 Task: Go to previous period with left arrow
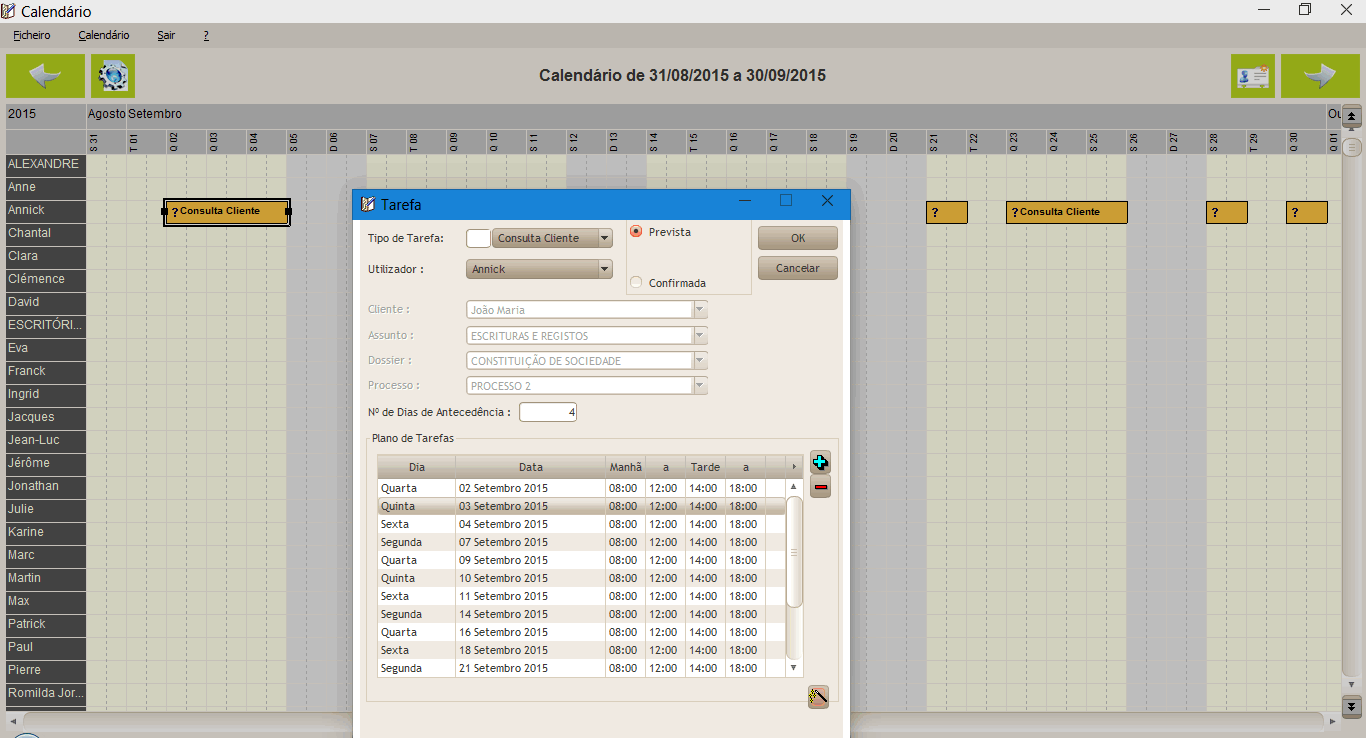click(x=45, y=76)
